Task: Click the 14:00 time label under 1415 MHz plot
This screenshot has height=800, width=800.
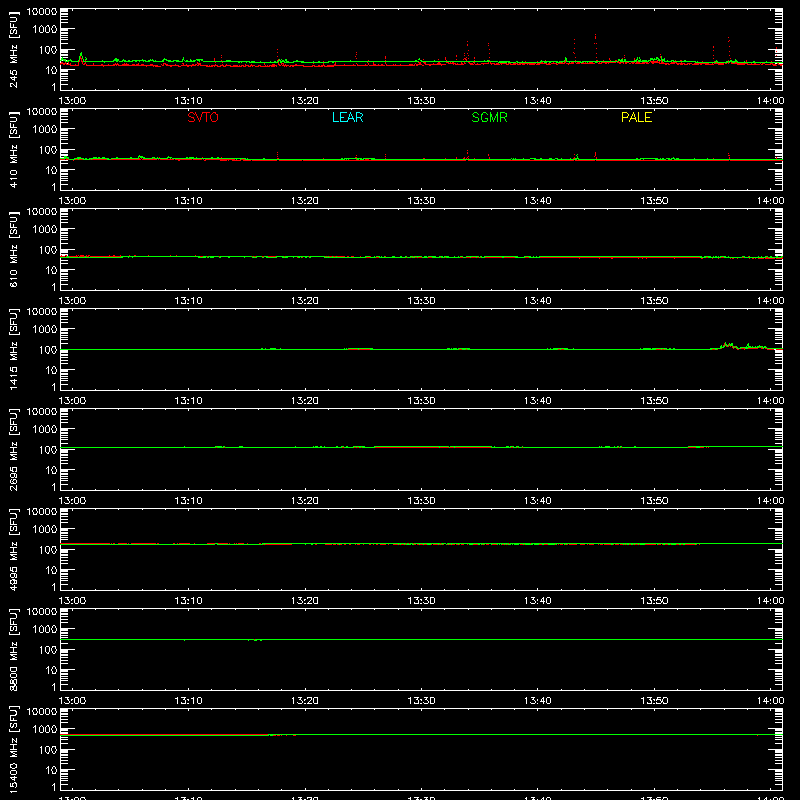Action: click(x=770, y=401)
